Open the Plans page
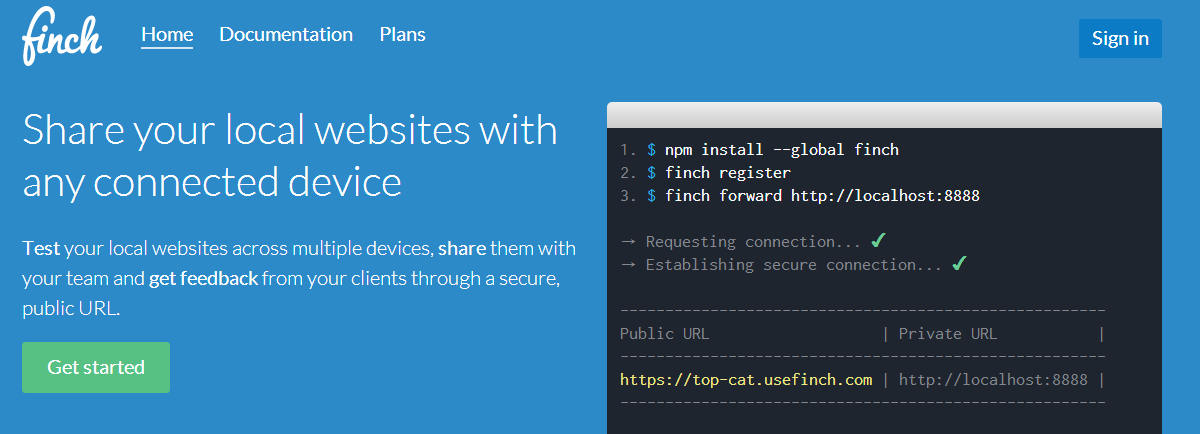This screenshot has height=434, width=1200. [x=402, y=34]
